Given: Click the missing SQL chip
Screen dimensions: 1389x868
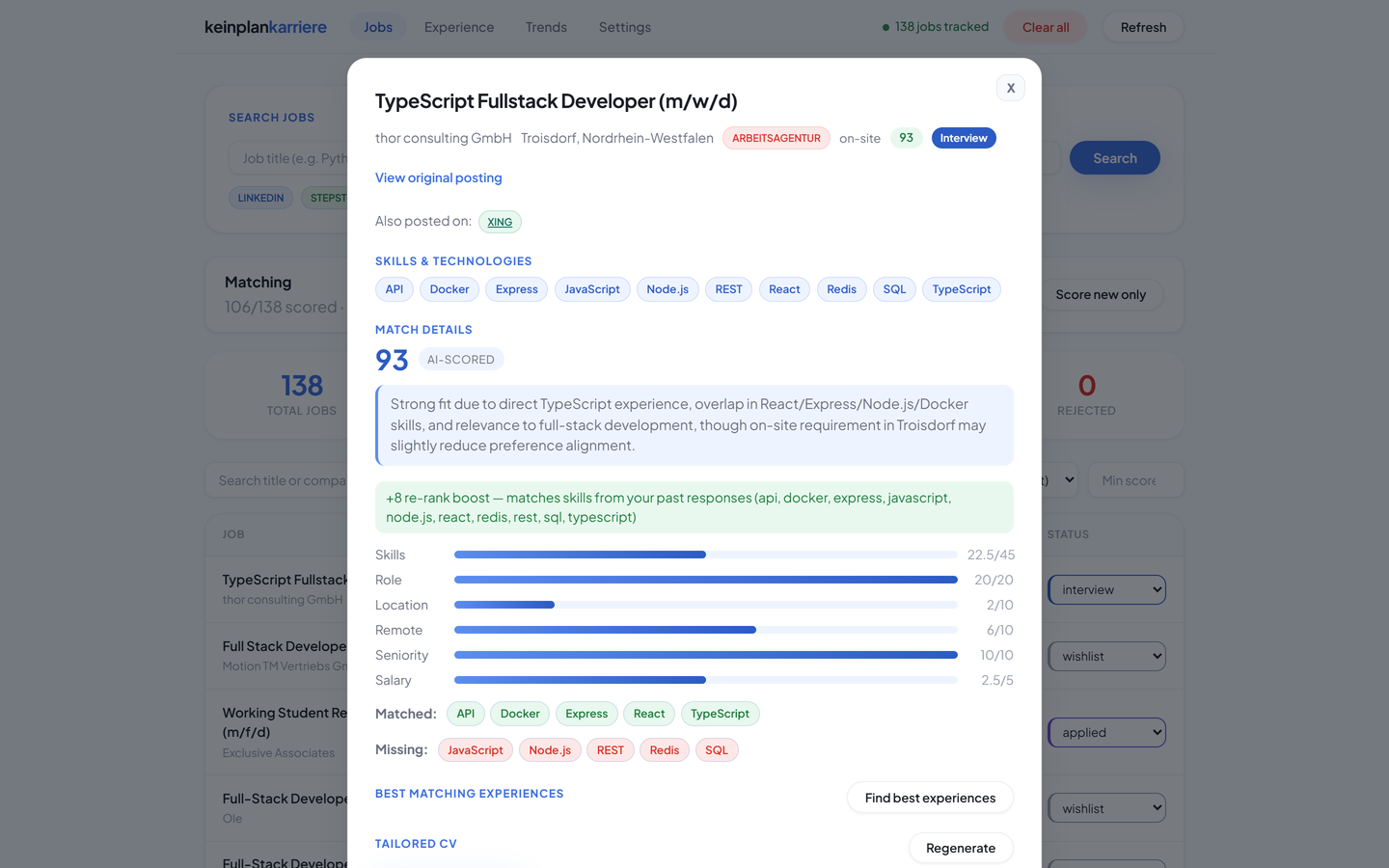Looking at the screenshot, I should tap(717, 750).
